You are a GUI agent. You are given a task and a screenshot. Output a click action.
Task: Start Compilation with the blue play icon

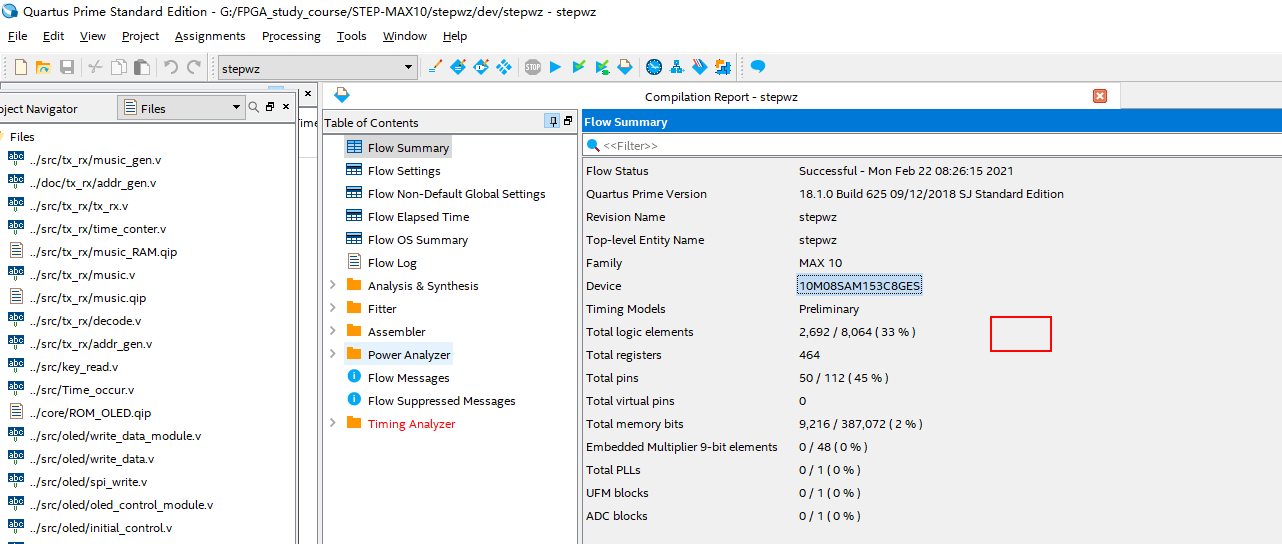click(x=556, y=67)
